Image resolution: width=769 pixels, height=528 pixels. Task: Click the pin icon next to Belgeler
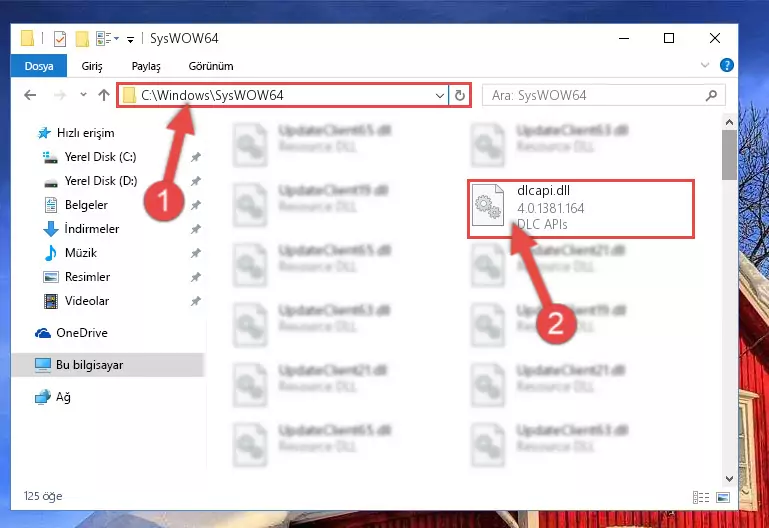click(x=196, y=205)
